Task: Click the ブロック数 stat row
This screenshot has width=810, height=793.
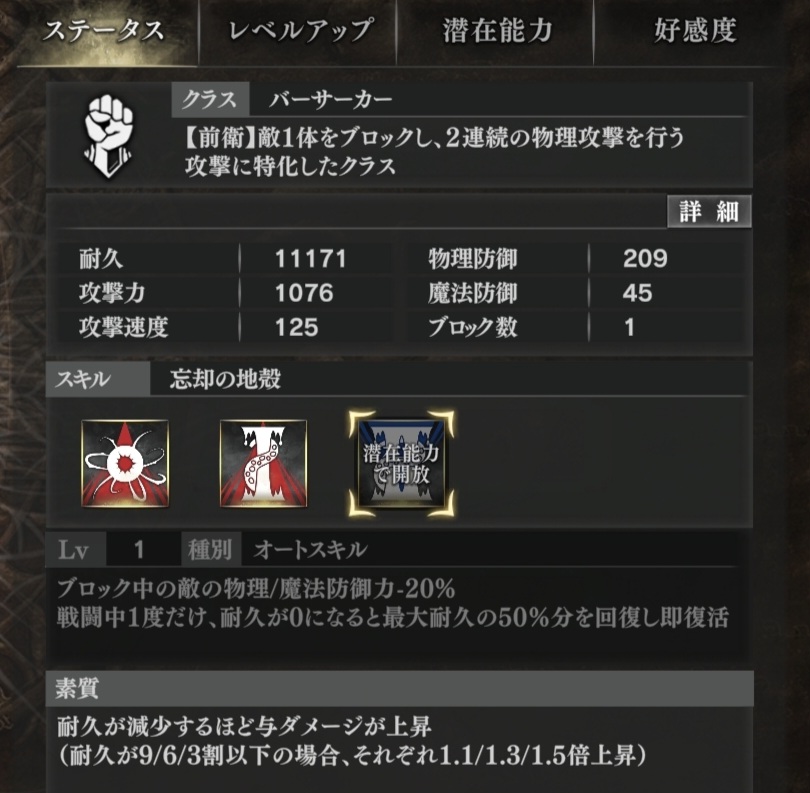Action: 578,328
